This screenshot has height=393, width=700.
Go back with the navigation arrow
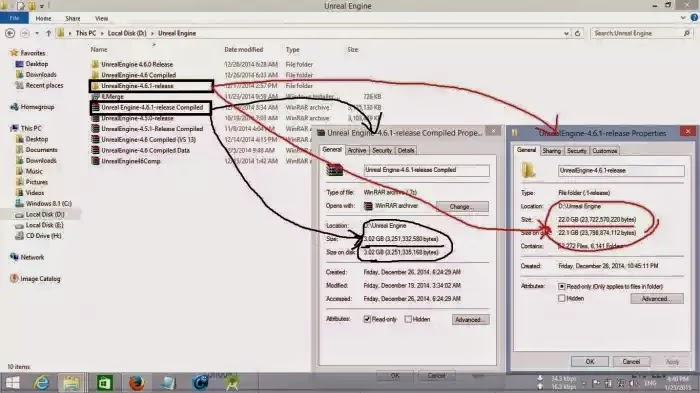pyautogui.click(x=10, y=33)
